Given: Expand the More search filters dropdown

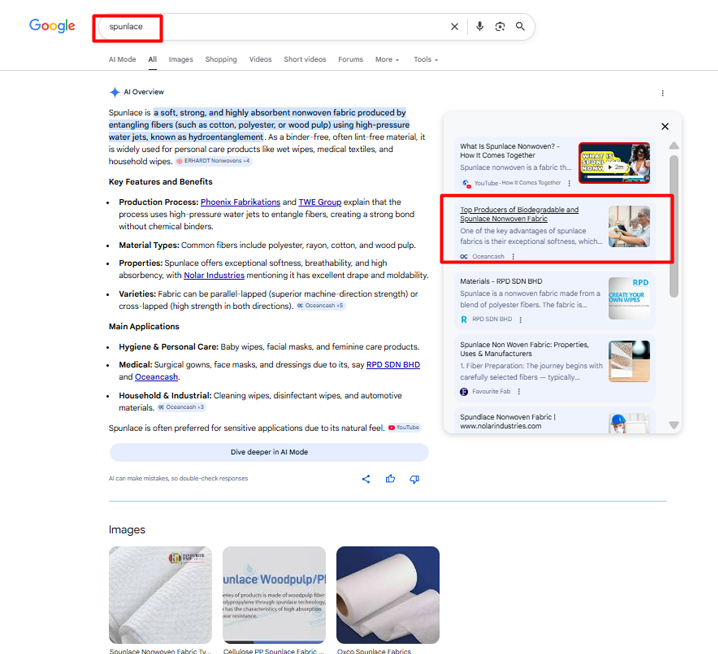Looking at the screenshot, I should click(x=387, y=60).
